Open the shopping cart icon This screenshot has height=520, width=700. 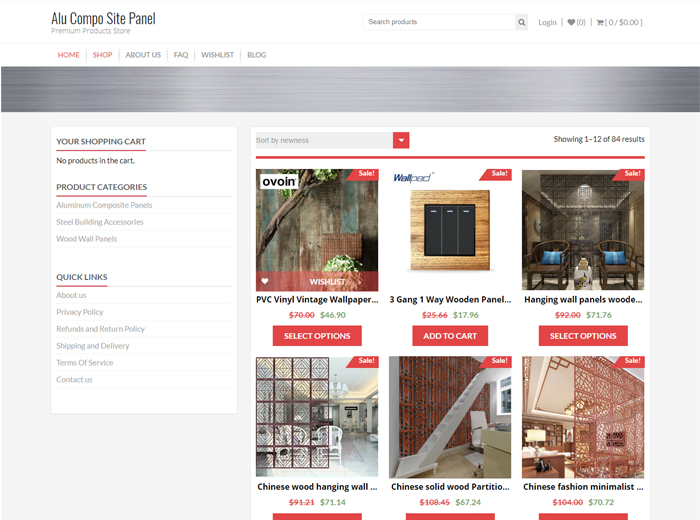pos(600,22)
